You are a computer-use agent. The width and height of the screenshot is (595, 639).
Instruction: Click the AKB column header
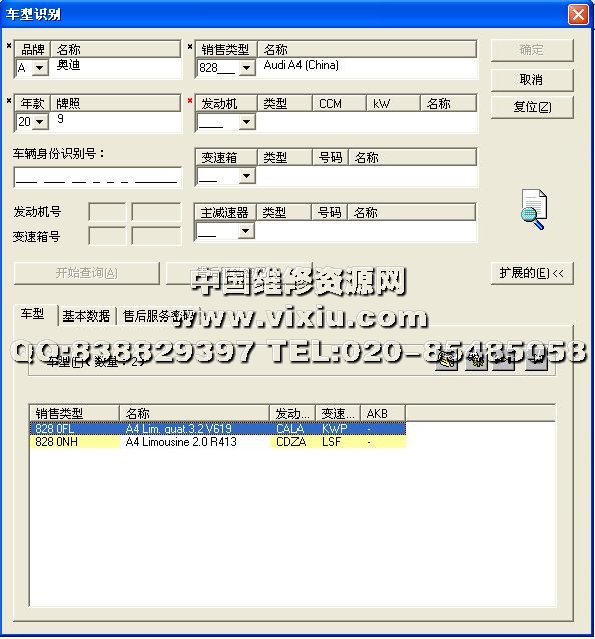[383, 413]
